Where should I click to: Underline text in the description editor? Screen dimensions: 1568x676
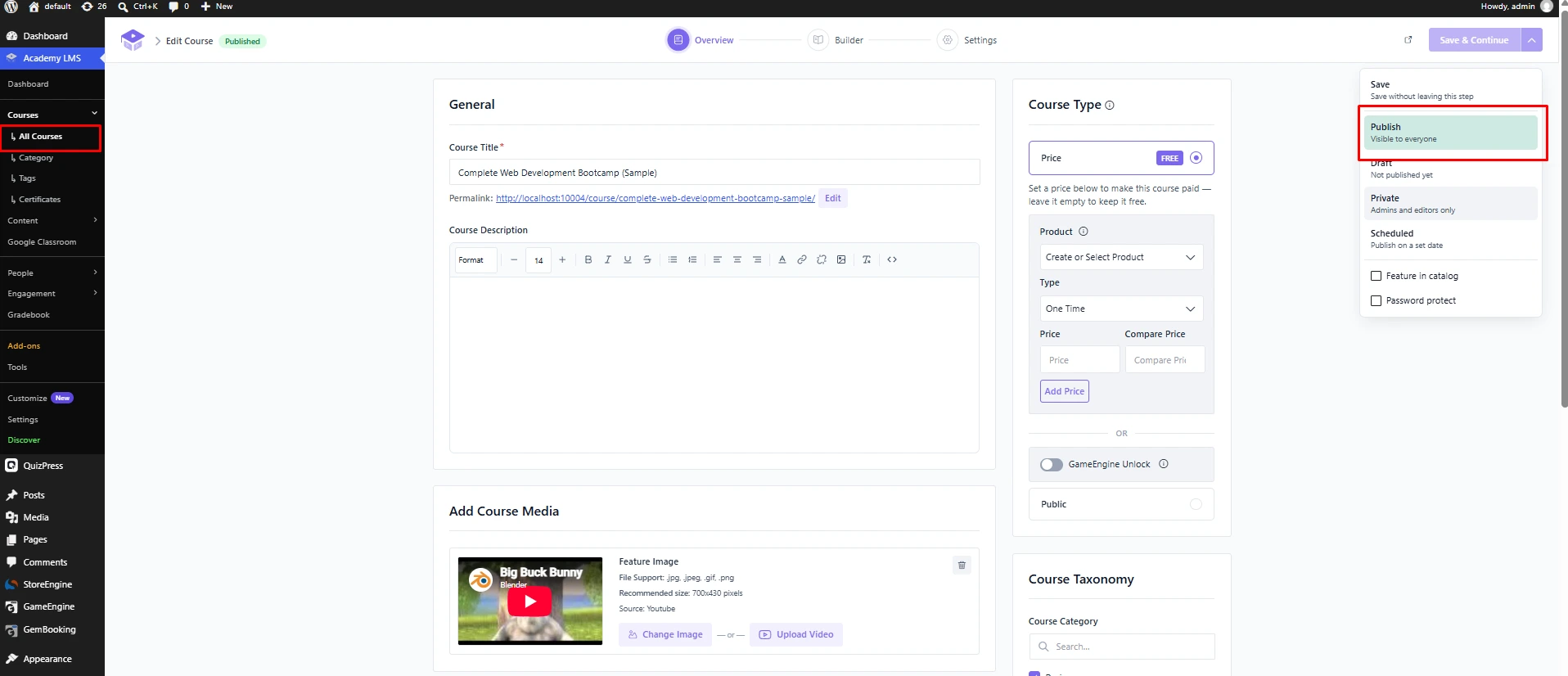[628, 259]
